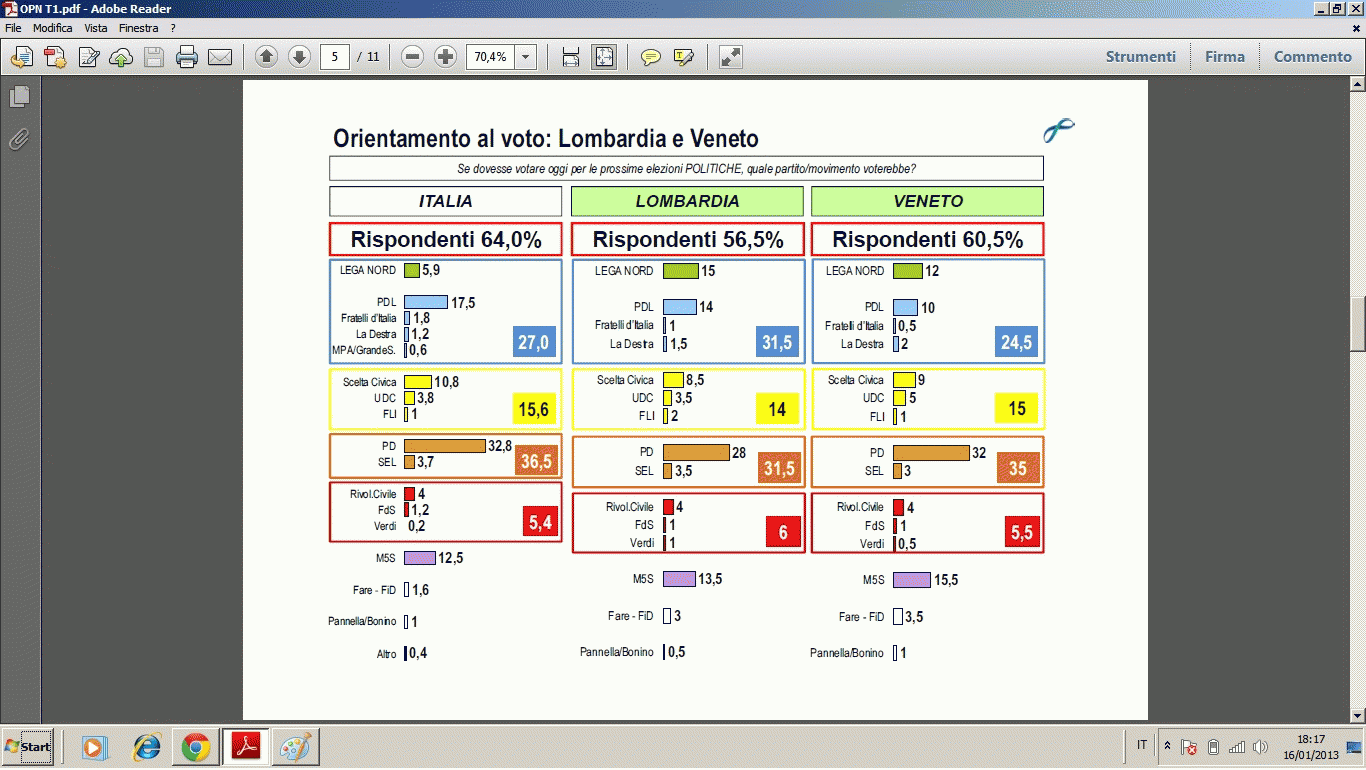Screen dimensions: 1366x770
Task: Click the Print icon in toolbar
Action: click(x=187, y=57)
